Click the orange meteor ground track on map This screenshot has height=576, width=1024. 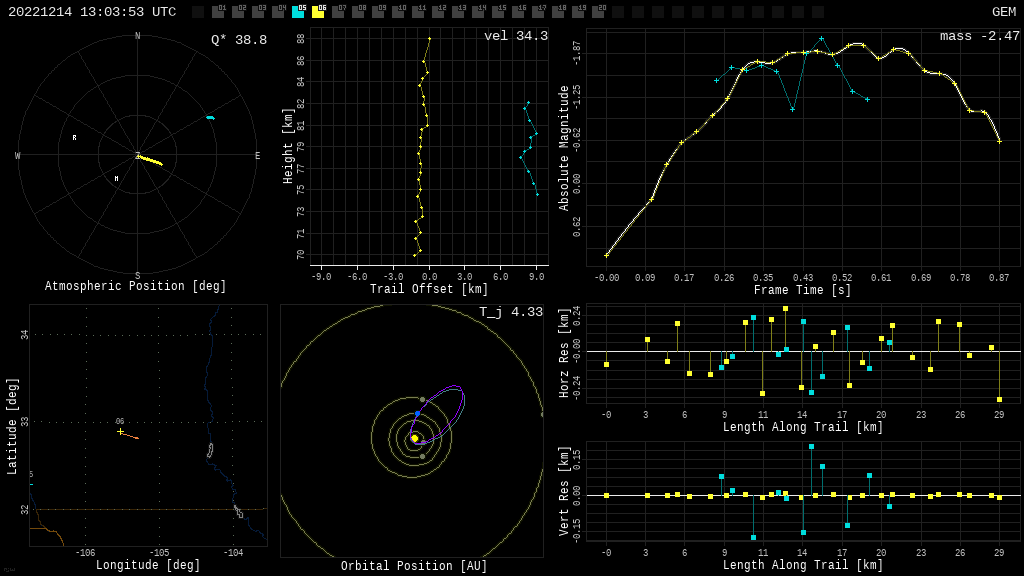pyautogui.click(x=131, y=436)
